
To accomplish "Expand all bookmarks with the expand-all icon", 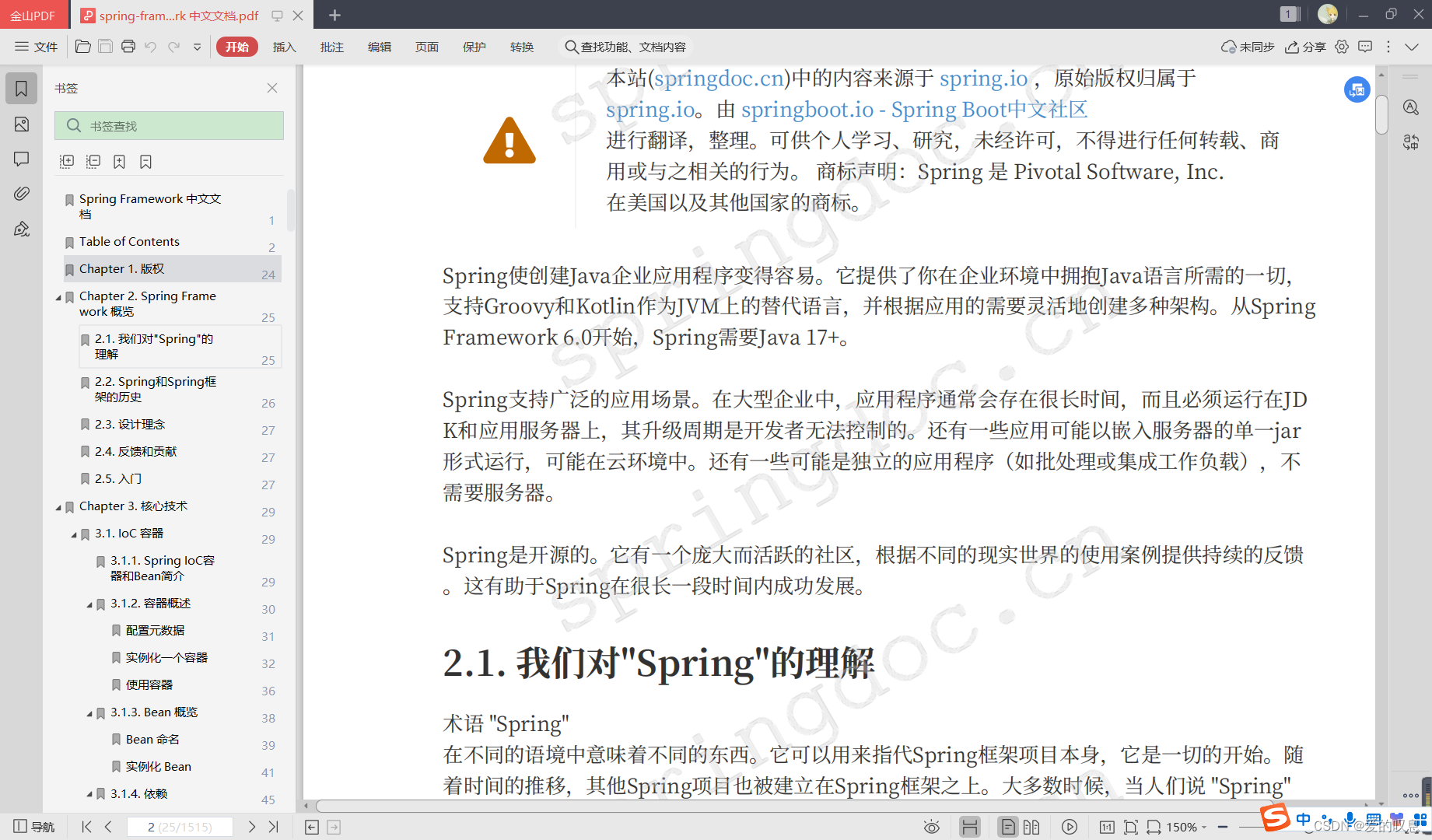I will pyautogui.click(x=67, y=161).
